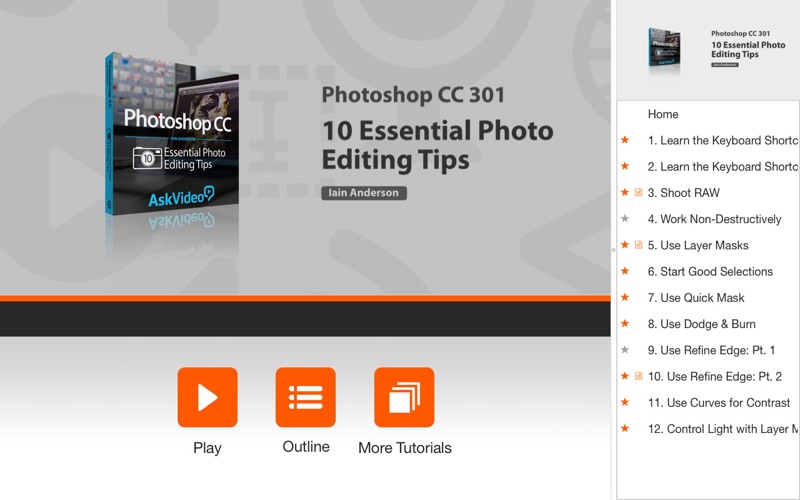800x500 pixels.
Task: Toggle the gray star for 4. Work Non-Destructively
Action: click(624, 219)
